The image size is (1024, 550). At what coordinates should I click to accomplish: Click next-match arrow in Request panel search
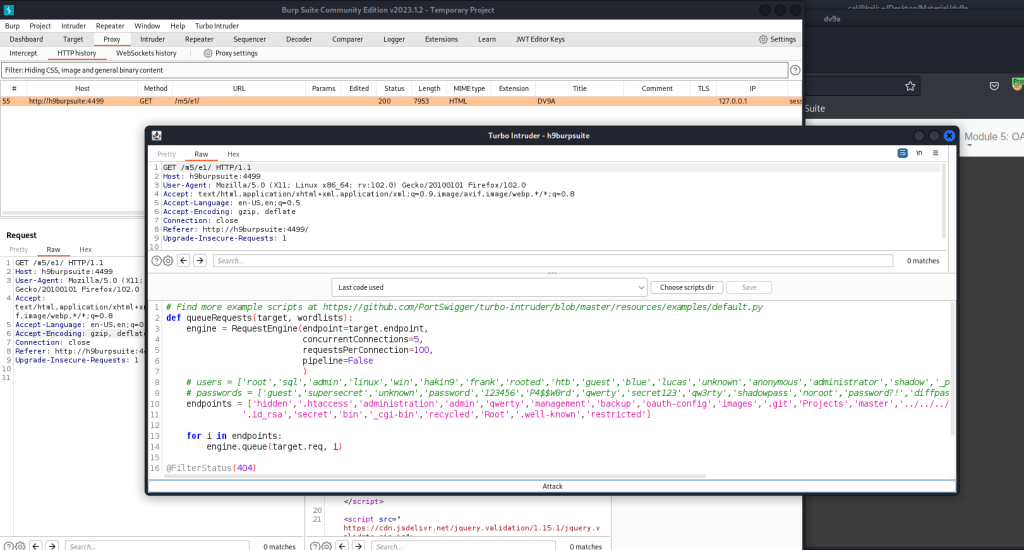pyautogui.click(x=52, y=546)
